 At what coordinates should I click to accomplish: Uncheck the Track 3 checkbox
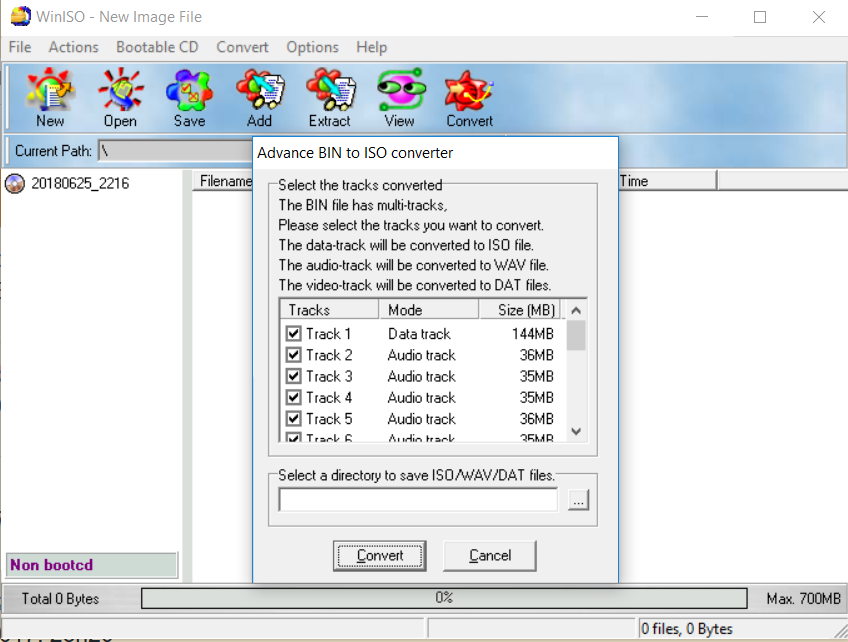click(293, 376)
